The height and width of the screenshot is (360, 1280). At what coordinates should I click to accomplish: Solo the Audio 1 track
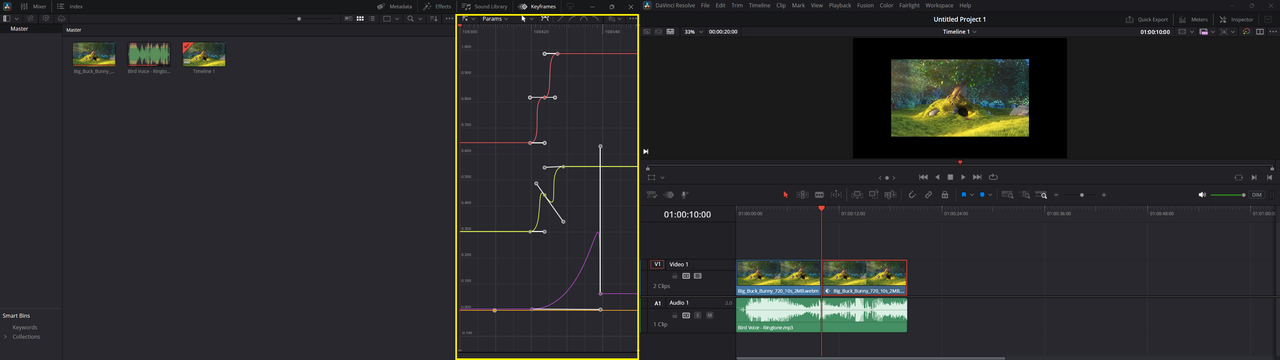tap(698, 315)
